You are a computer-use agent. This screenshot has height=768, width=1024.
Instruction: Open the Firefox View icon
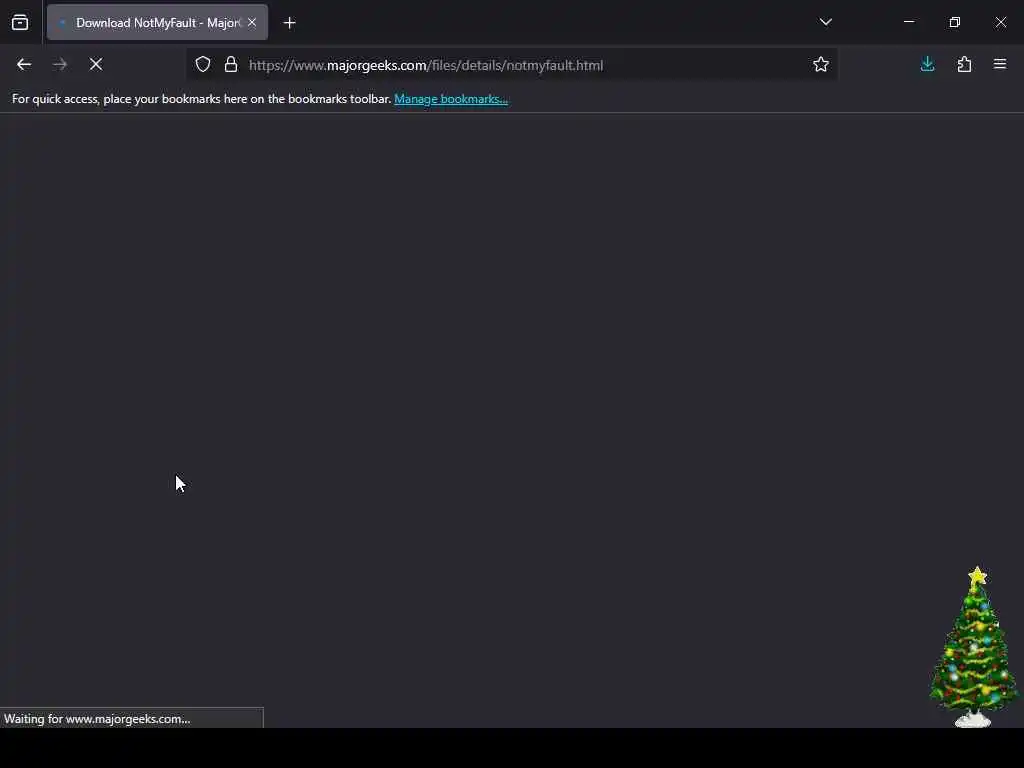click(x=20, y=23)
